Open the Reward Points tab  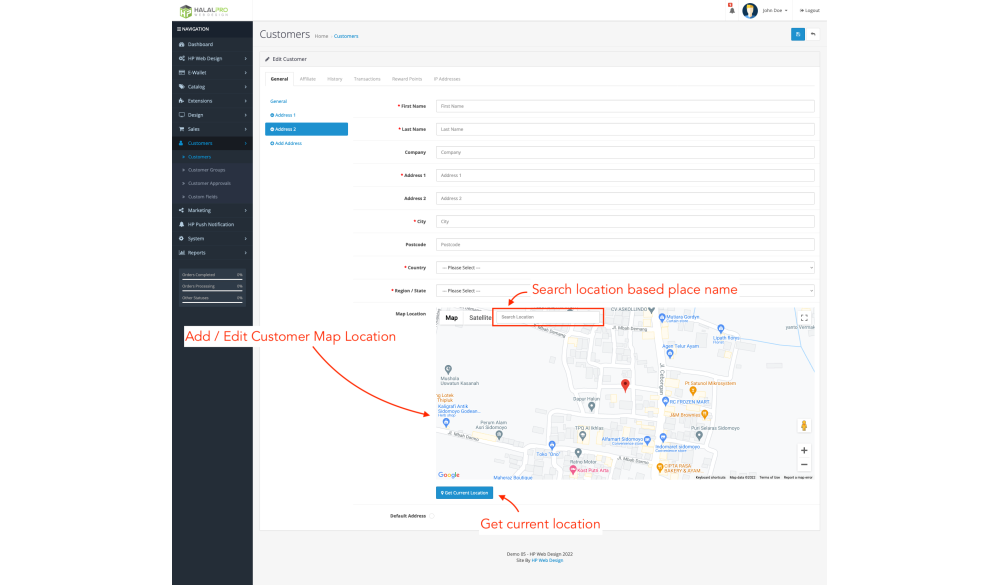407,78
